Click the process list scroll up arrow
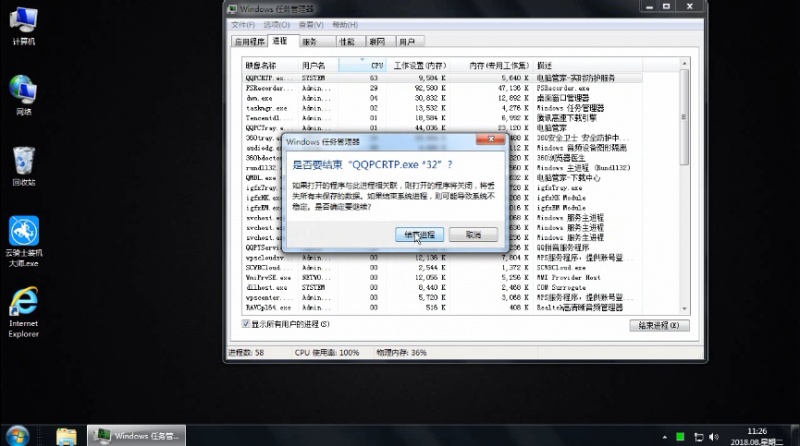The height and width of the screenshot is (446, 800). click(684, 63)
